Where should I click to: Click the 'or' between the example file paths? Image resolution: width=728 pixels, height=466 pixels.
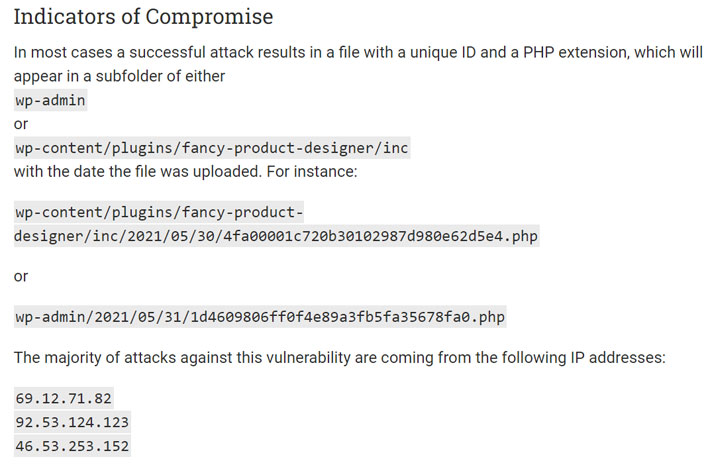21,276
